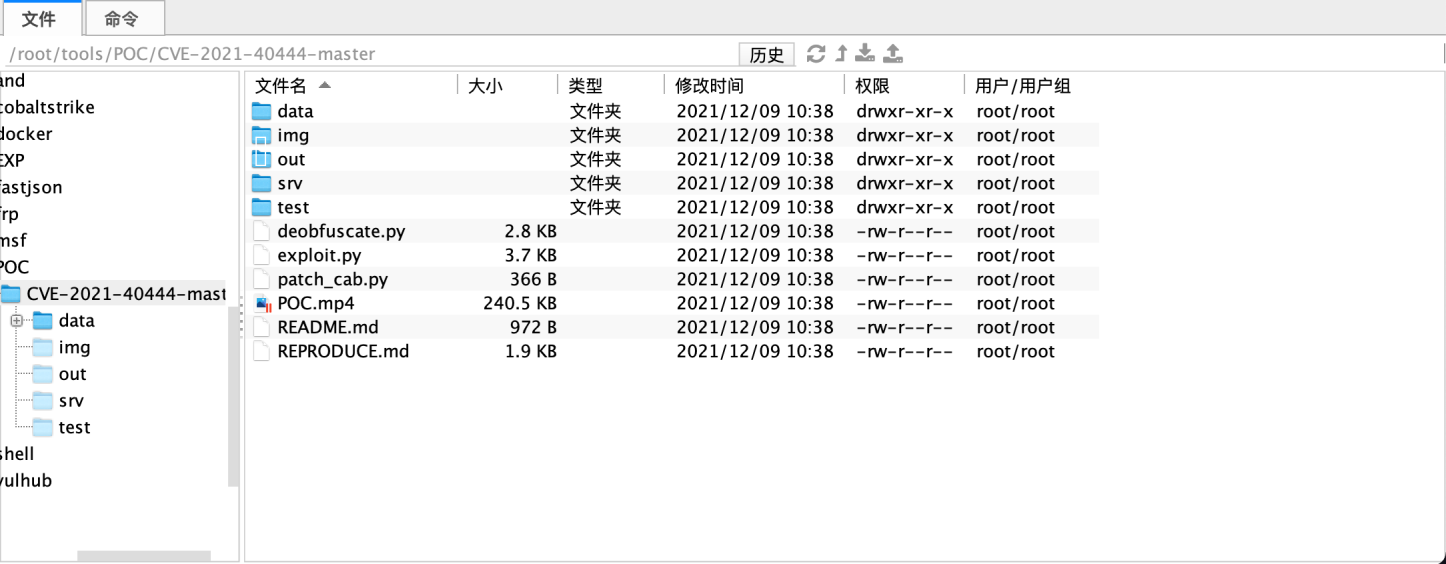Click modification time of README.md row

click(x=755, y=327)
